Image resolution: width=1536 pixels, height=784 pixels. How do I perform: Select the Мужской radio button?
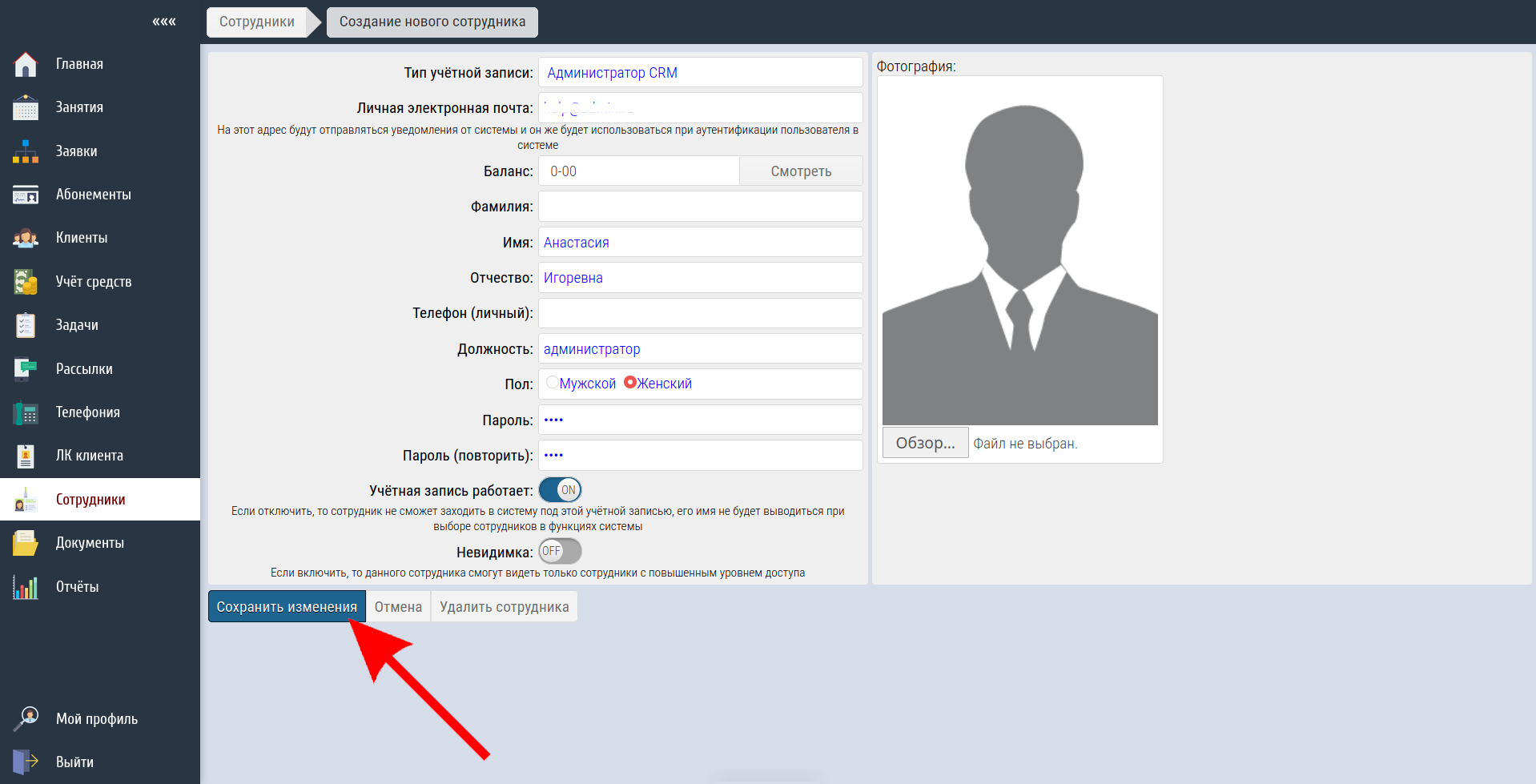(552, 383)
